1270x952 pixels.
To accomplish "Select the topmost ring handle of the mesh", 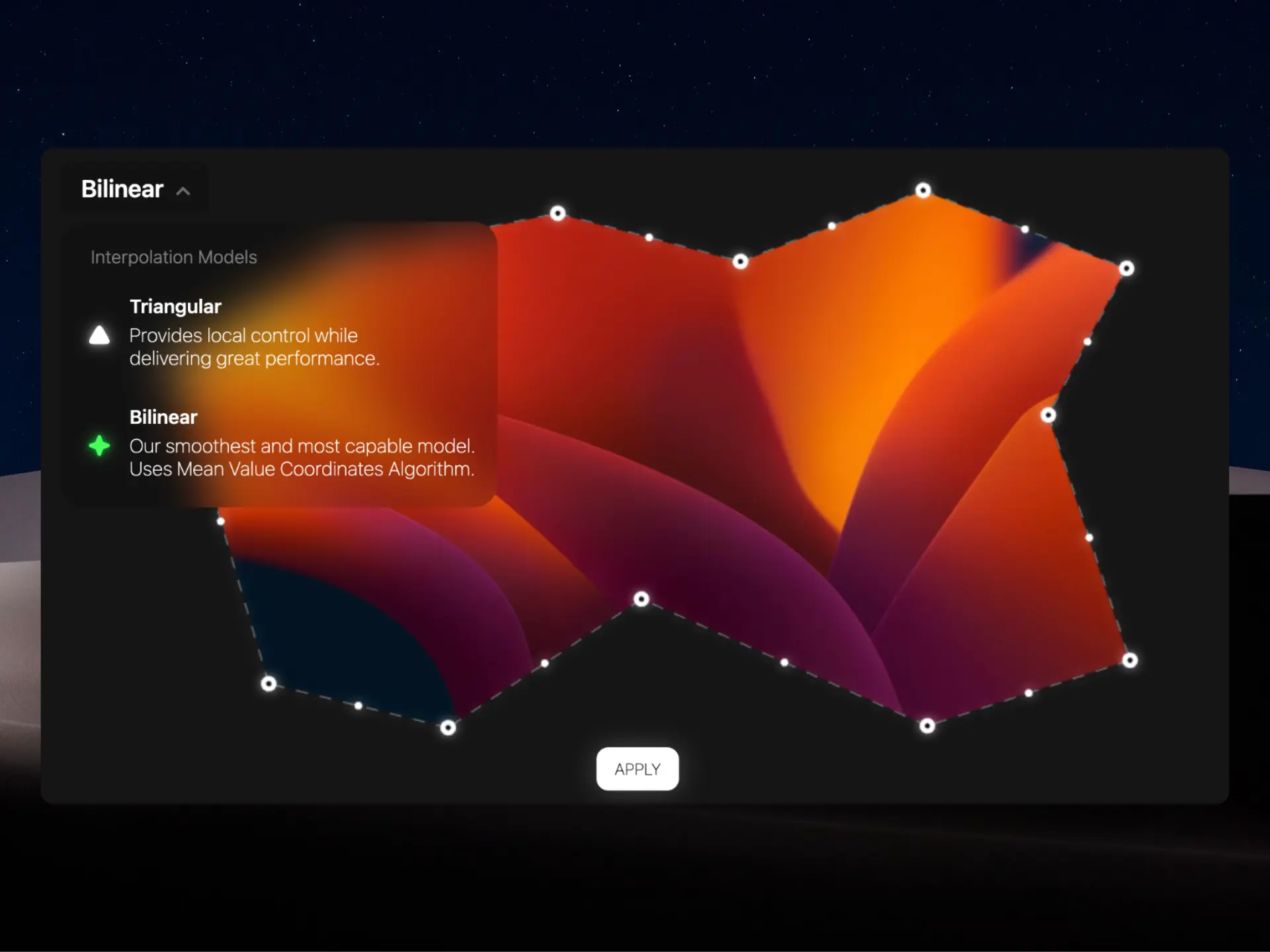I will click(x=923, y=190).
